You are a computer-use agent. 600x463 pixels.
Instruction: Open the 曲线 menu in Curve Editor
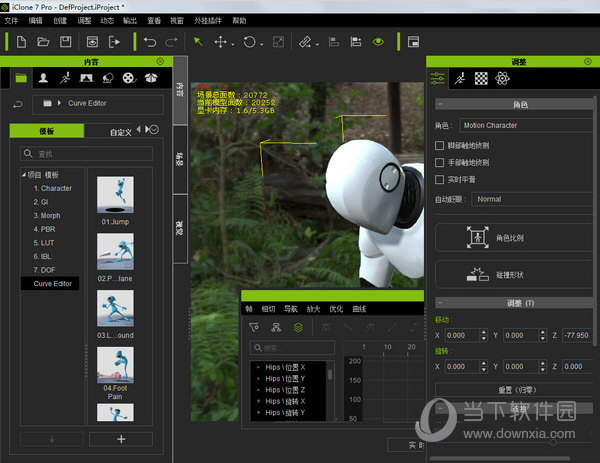click(x=359, y=309)
